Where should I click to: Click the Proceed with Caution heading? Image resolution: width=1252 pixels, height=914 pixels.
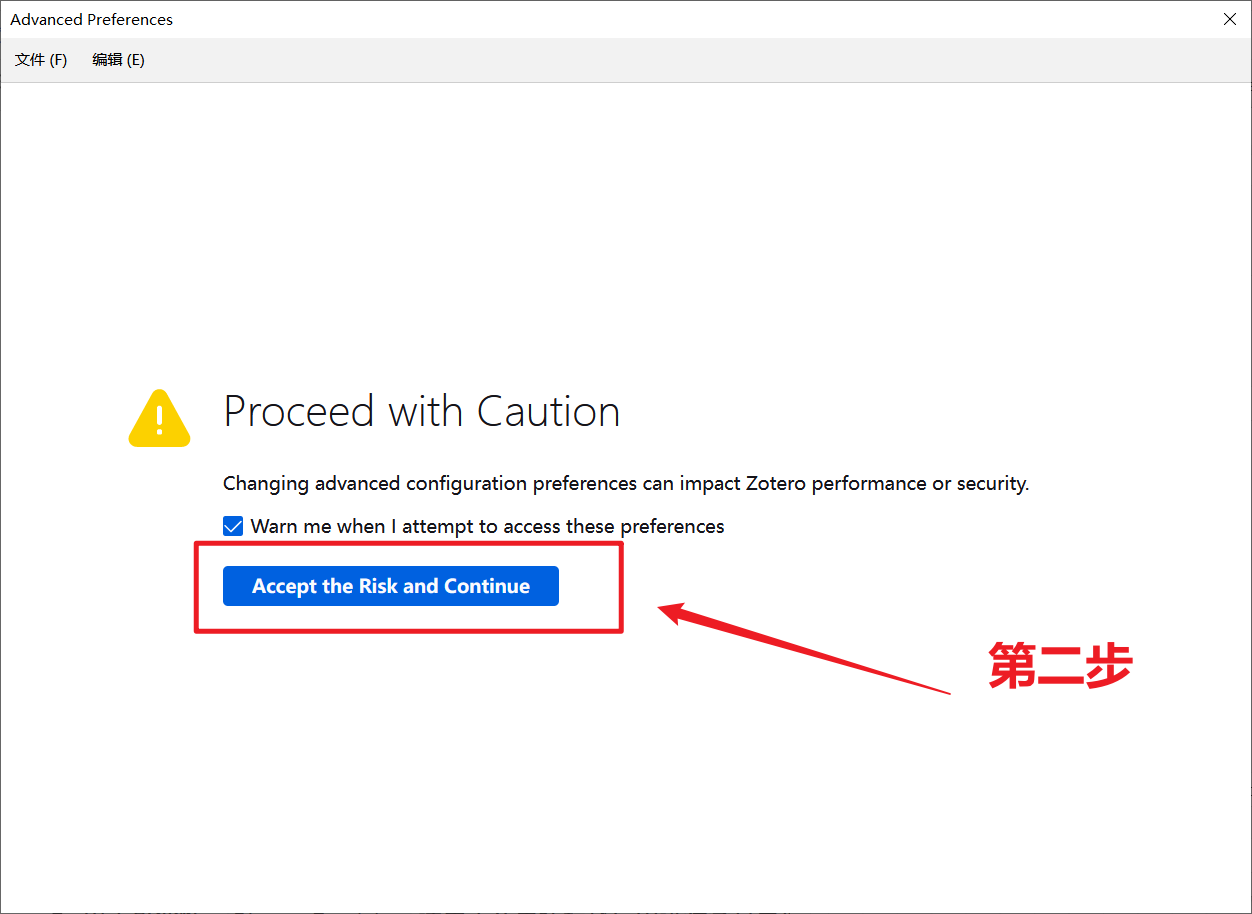[422, 411]
